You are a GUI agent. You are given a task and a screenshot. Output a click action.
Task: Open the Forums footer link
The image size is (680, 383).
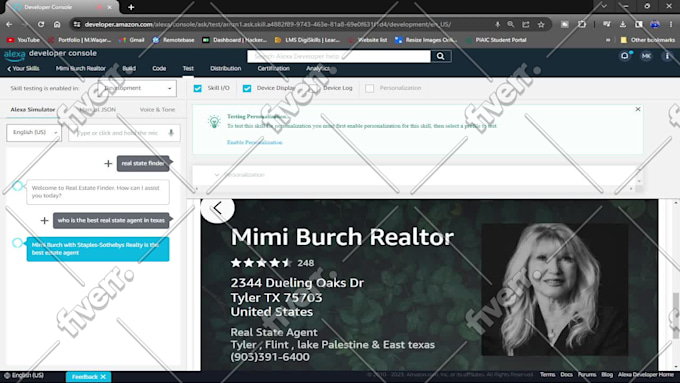click(587, 375)
